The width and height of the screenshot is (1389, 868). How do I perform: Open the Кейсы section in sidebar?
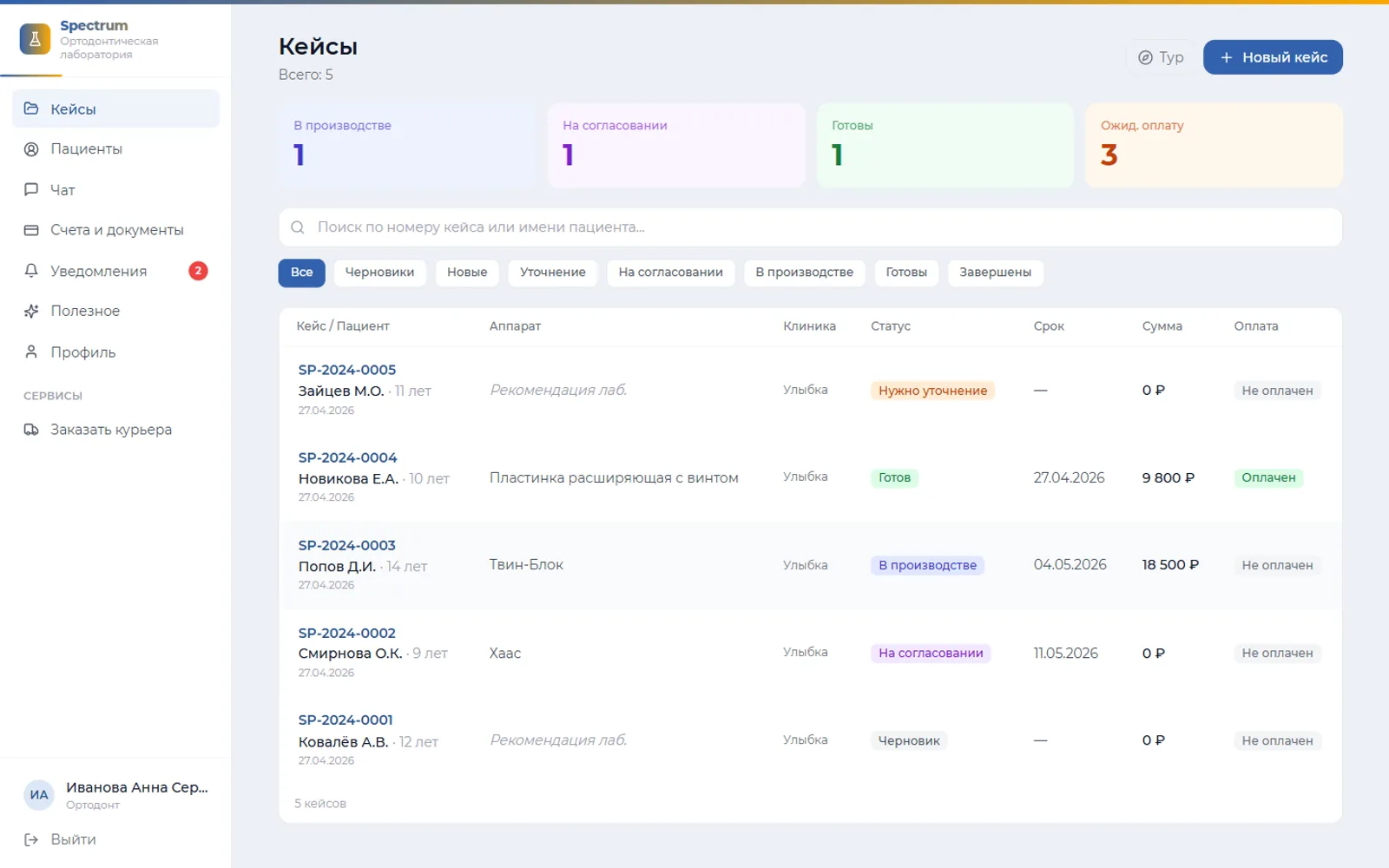tap(115, 109)
